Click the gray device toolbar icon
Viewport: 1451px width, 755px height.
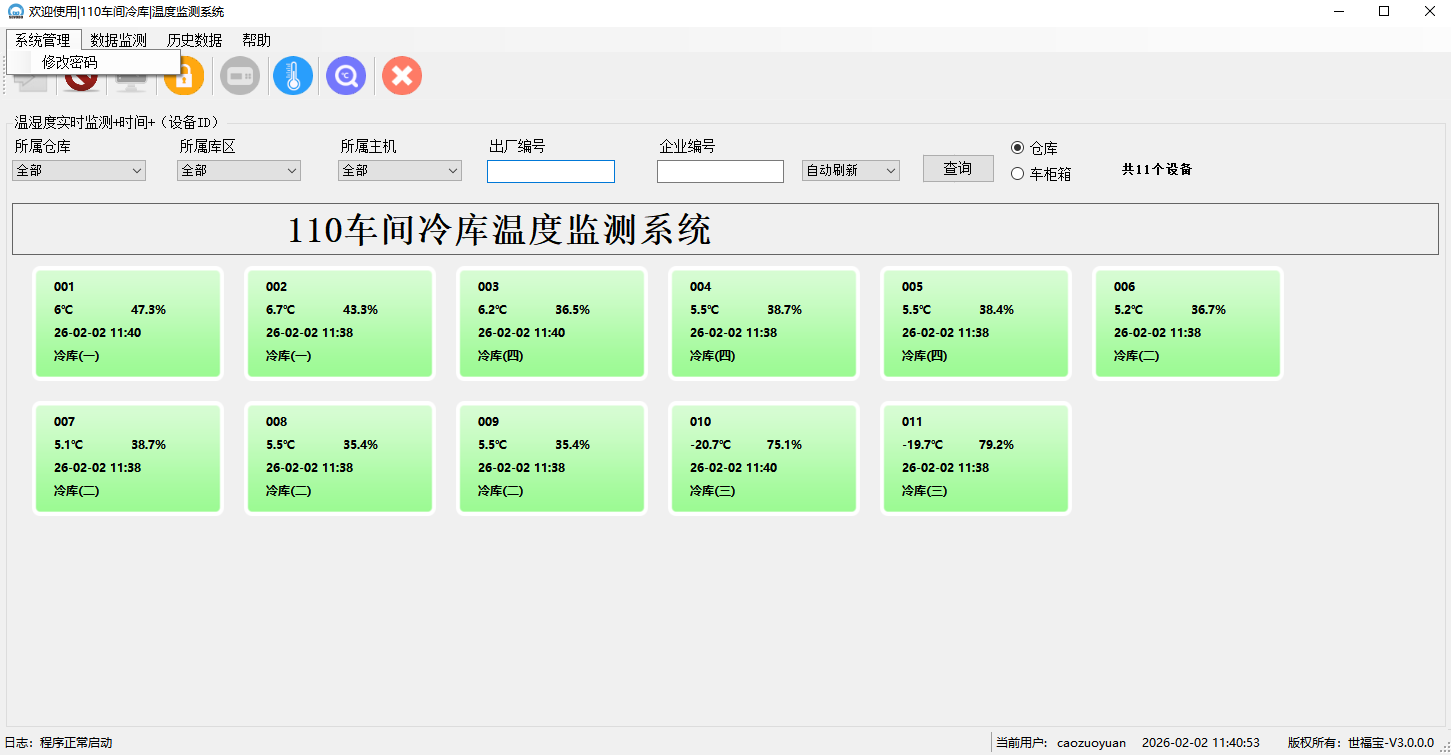(240, 76)
